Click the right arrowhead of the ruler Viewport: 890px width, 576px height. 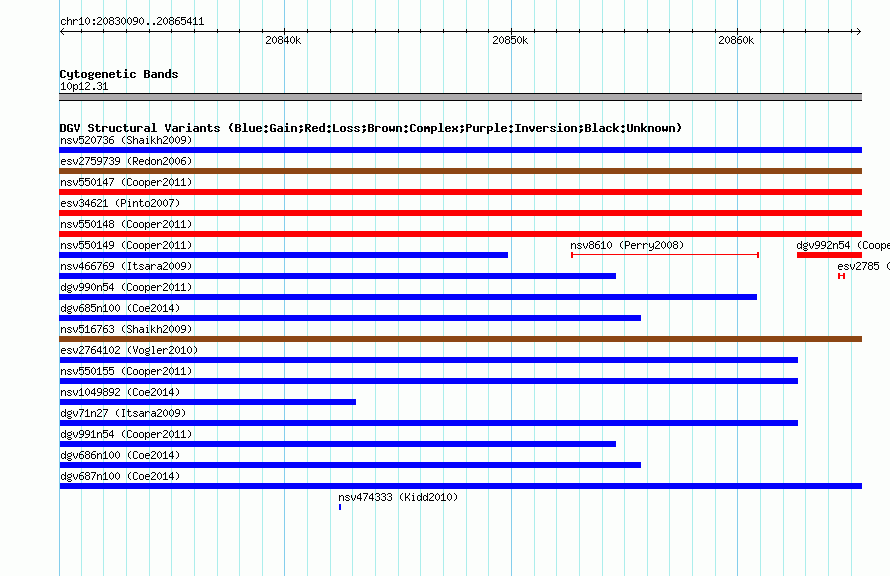click(x=858, y=31)
